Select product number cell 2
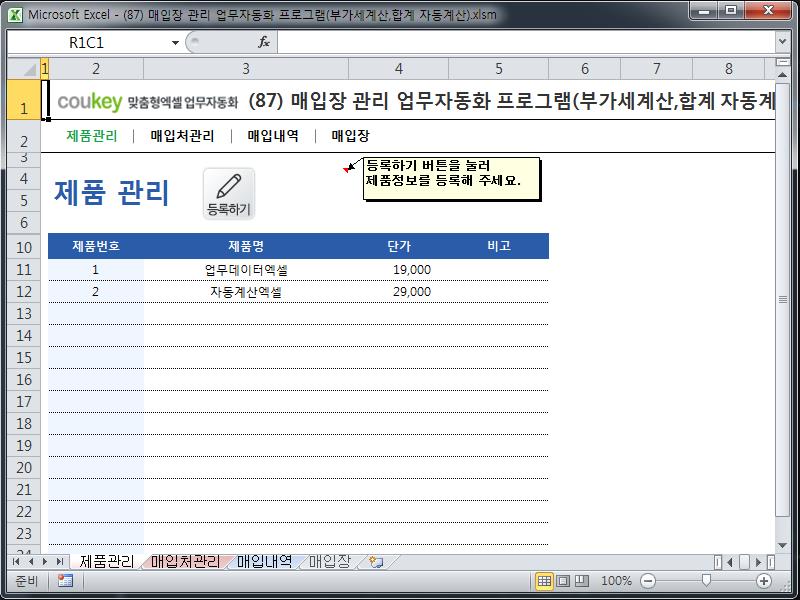Screen dimensions: 800x600 click(96, 292)
